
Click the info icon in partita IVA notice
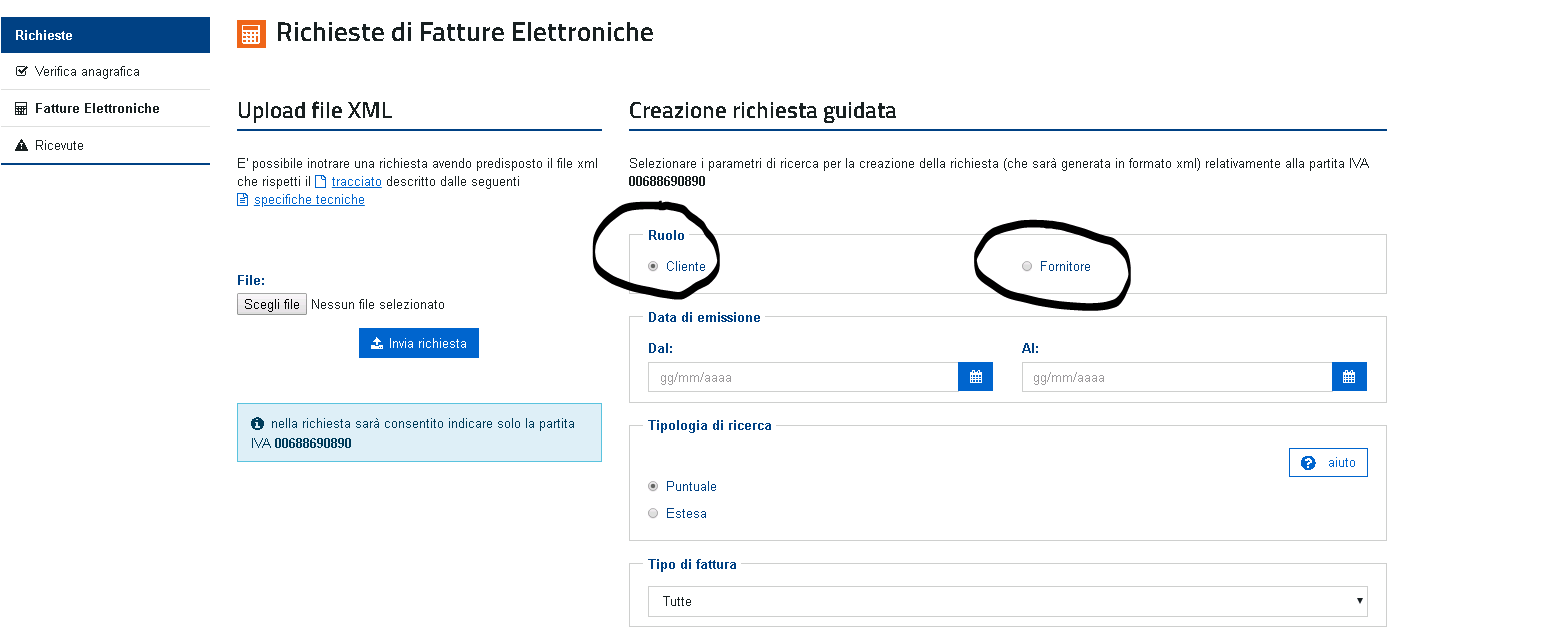tap(257, 424)
